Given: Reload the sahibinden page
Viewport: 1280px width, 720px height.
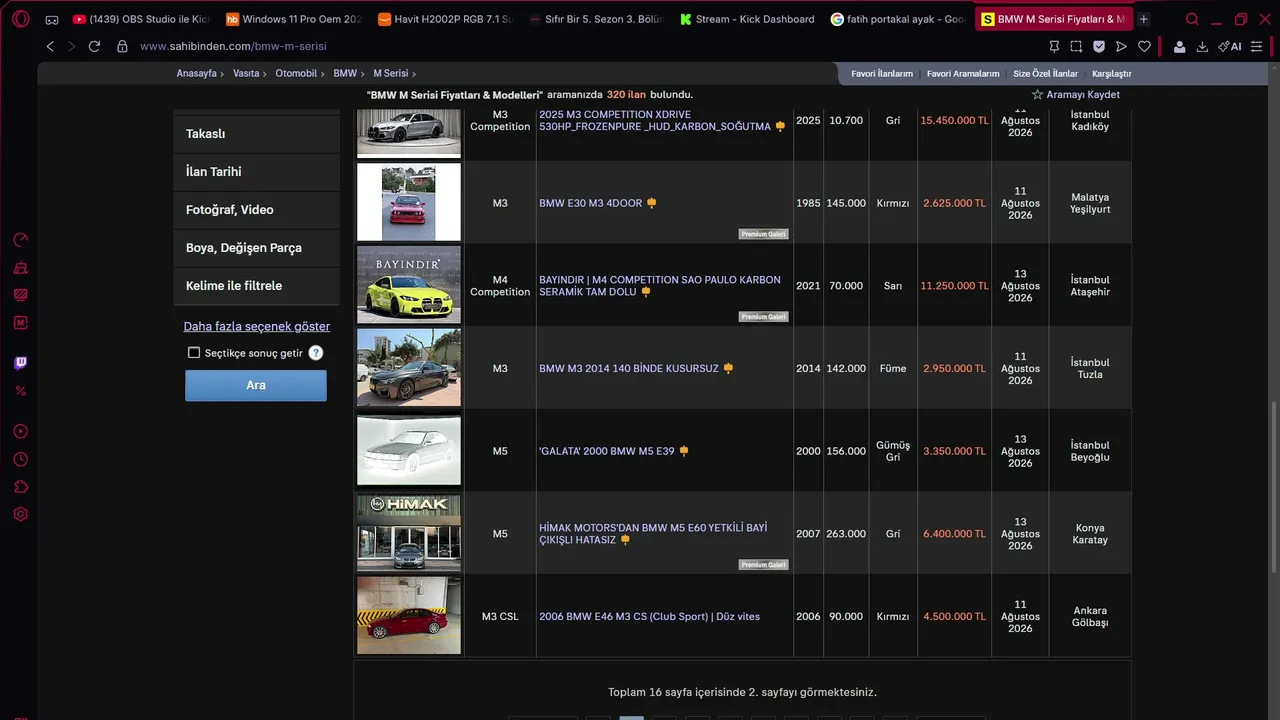Looking at the screenshot, I should pos(94,46).
